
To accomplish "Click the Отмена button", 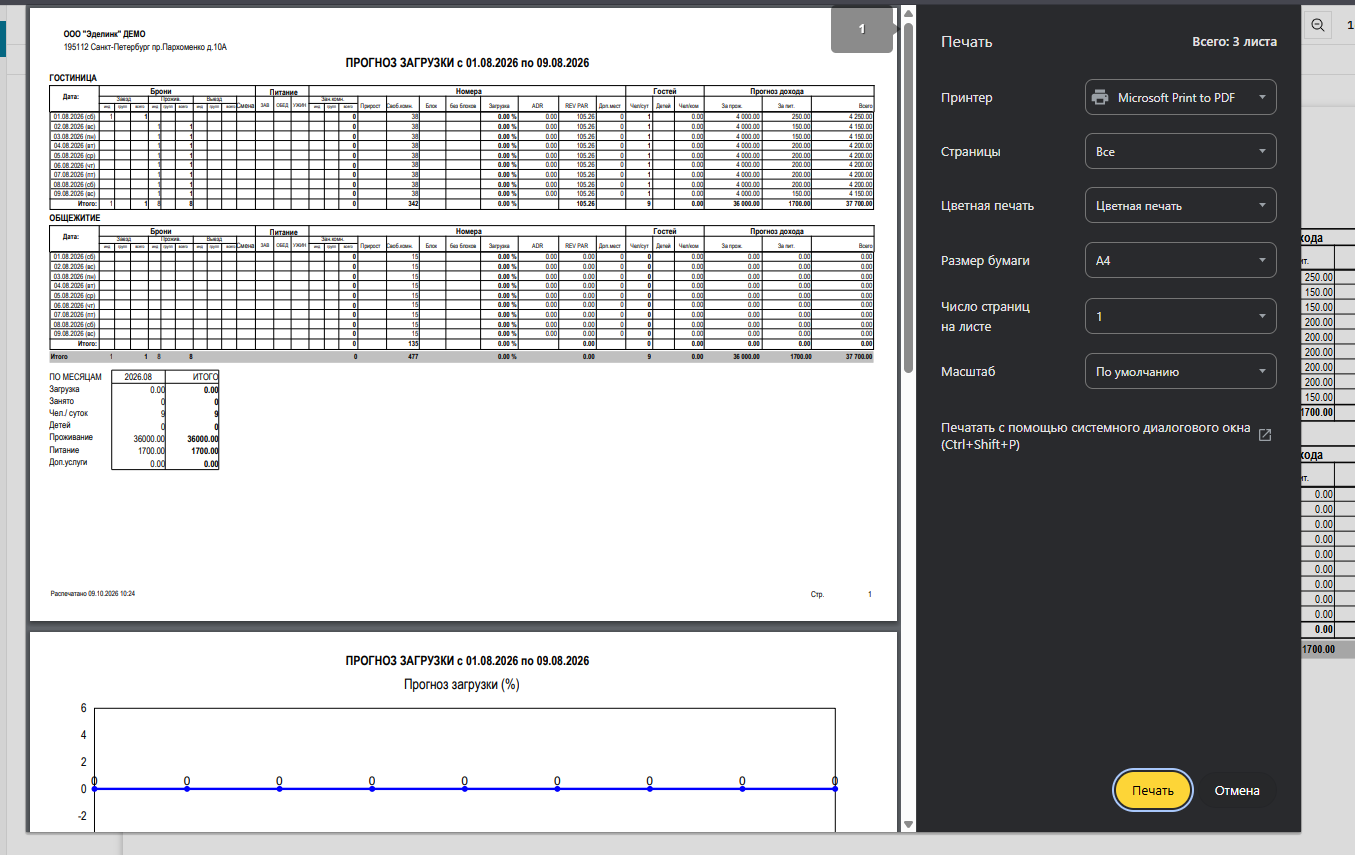I will pyautogui.click(x=1237, y=790).
